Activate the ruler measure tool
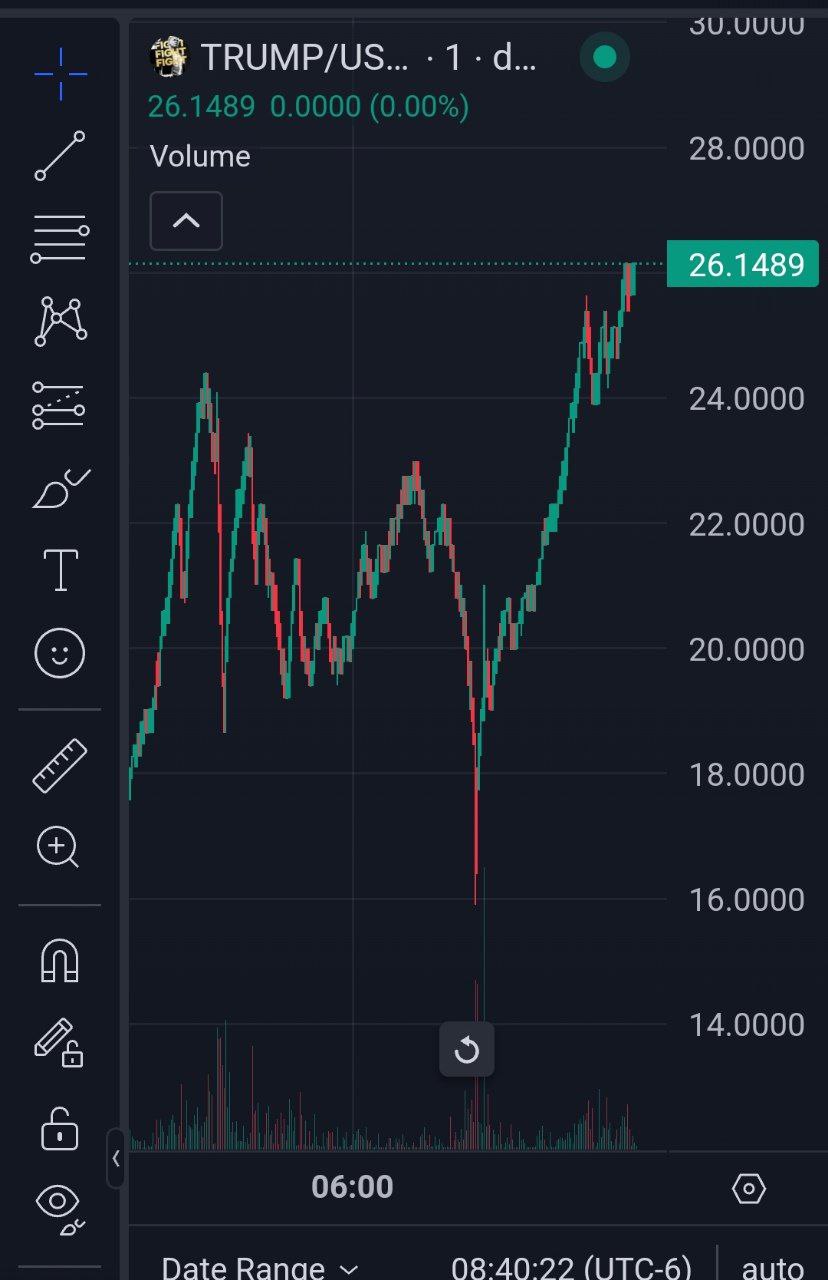This screenshot has width=828, height=1280. point(60,766)
